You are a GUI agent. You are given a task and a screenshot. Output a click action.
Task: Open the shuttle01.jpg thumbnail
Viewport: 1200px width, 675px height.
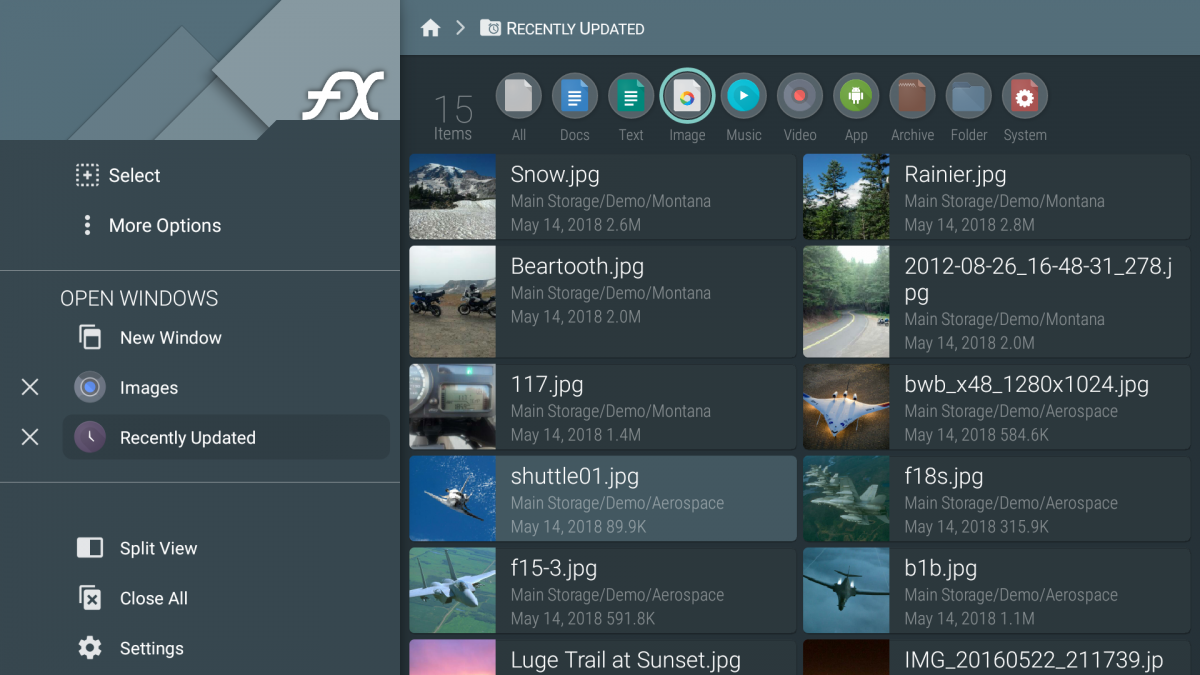[x=452, y=498]
